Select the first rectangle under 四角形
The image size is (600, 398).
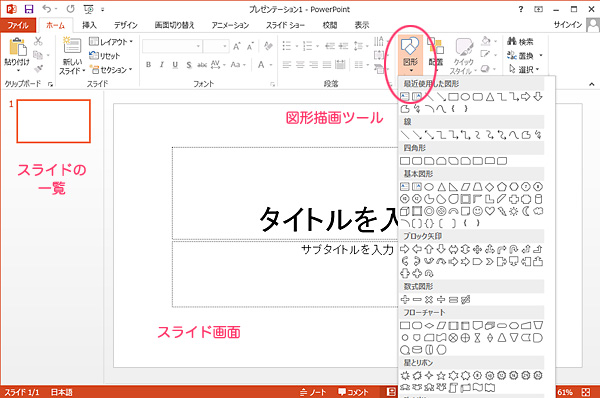405,161
